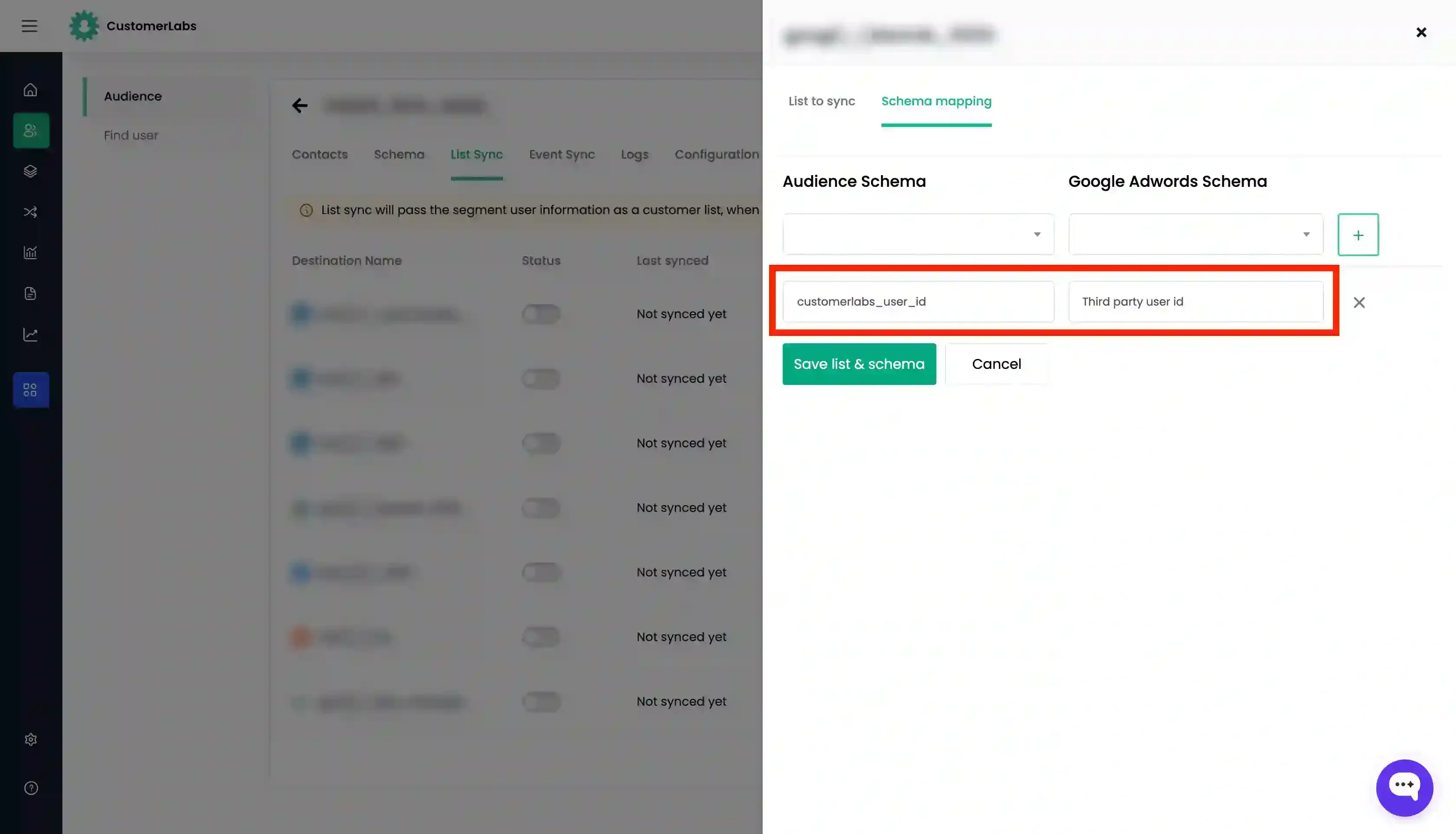Close the schema mapping side panel
The height and width of the screenshot is (834, 1456).
[1421, 33]
